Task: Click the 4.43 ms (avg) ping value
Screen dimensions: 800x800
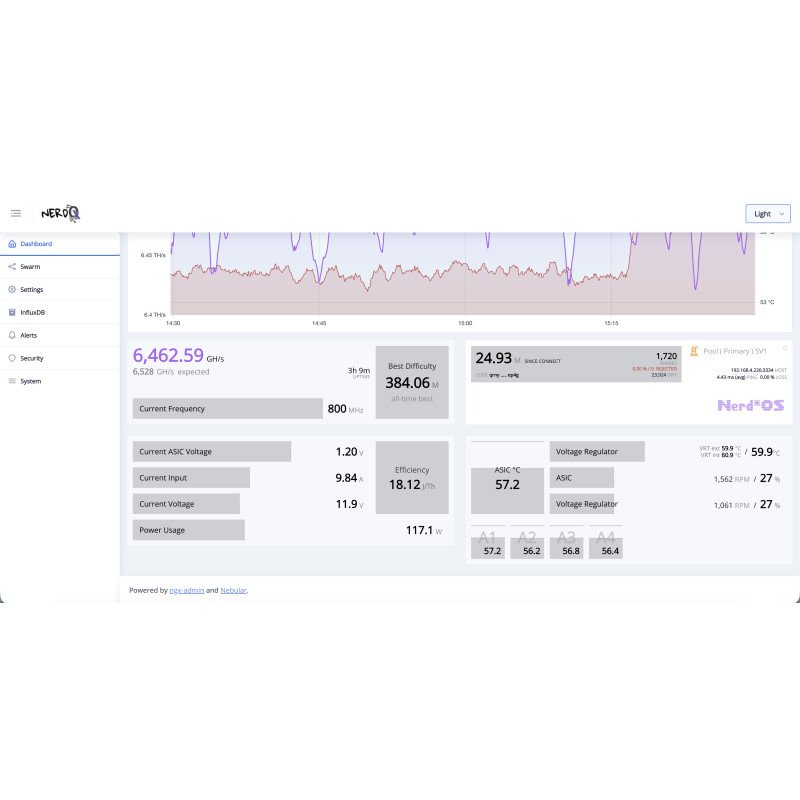Action: [x=731, y=377]
